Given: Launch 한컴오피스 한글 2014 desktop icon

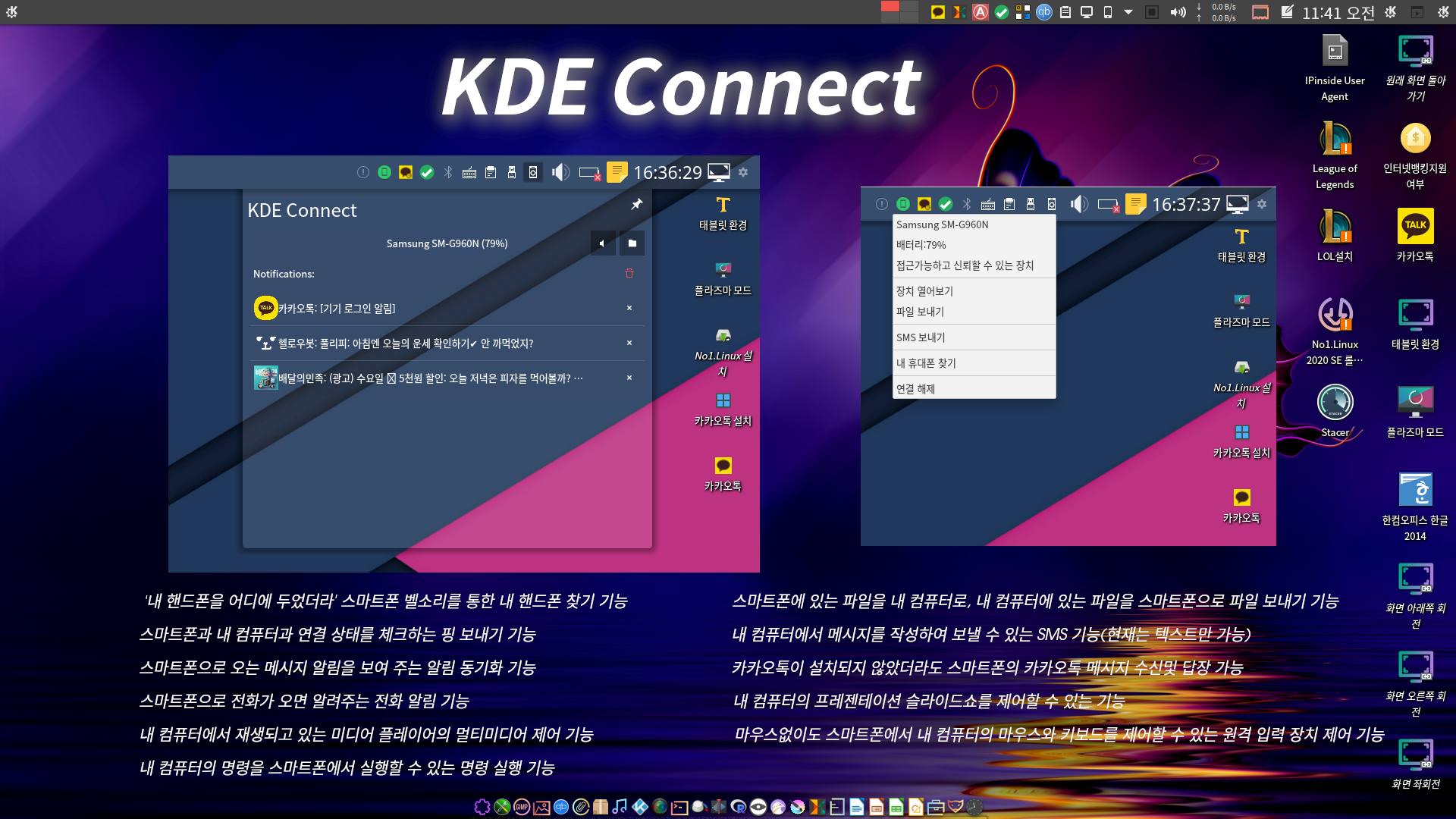Looking at the screenshot, I should pos(1416,508).
